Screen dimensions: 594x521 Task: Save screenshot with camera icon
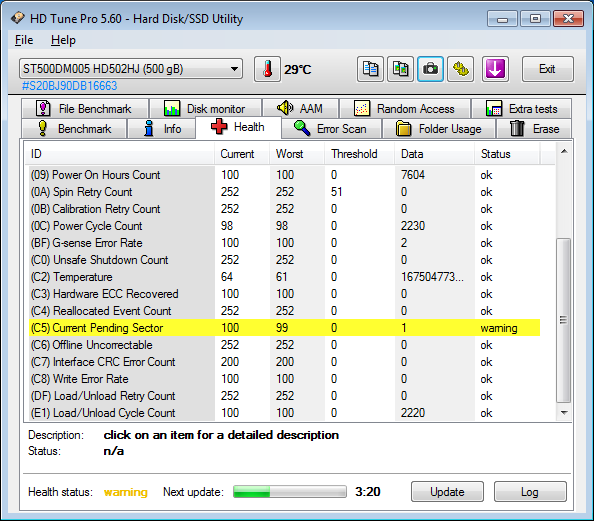click(x=430, y=69)
